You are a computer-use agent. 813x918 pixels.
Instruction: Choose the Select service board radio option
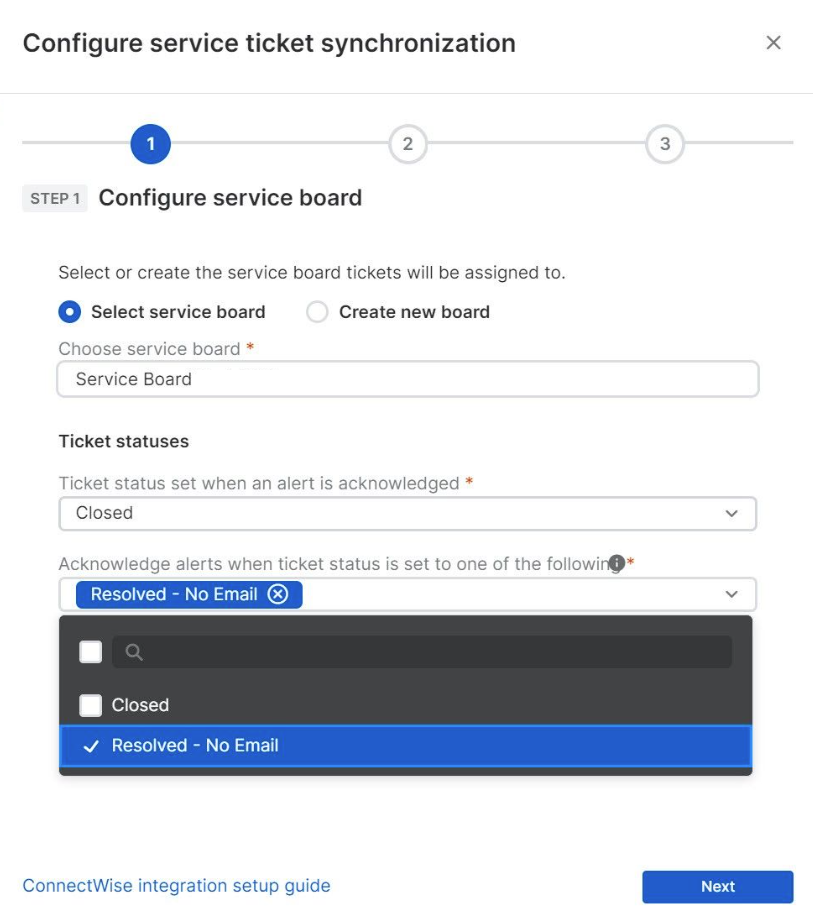69,312
